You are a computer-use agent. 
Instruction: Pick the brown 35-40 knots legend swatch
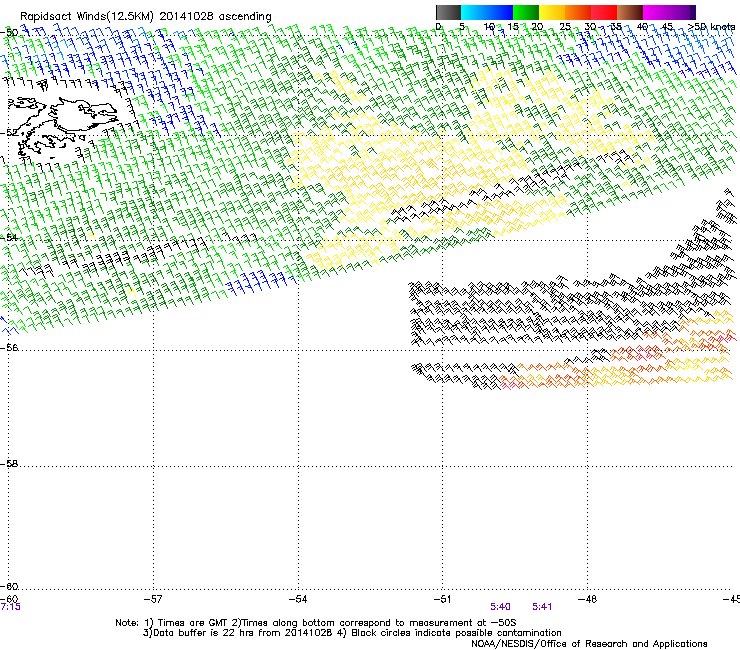pyautogui.click(x=630, y=12)
